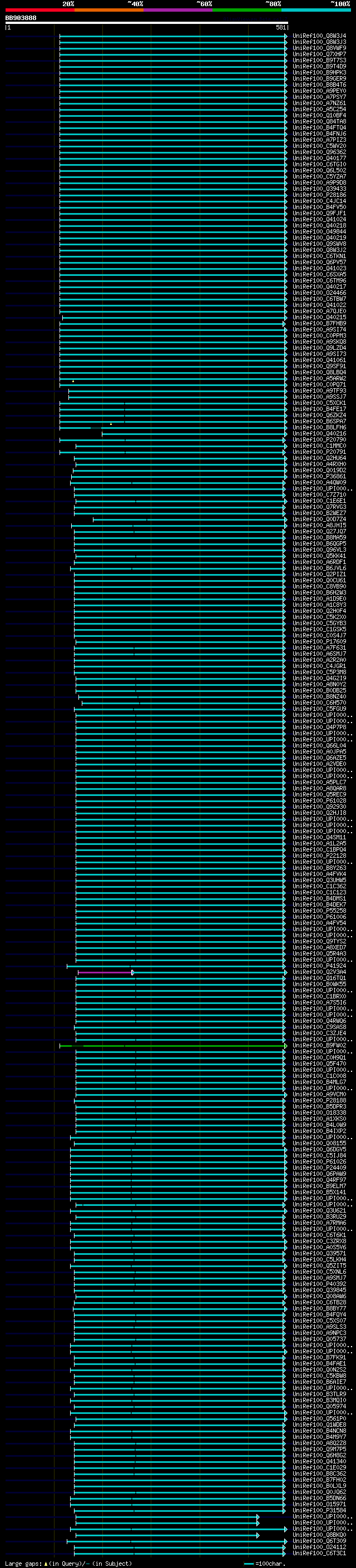The width and height of the screenshot is (356, 1568).
Task: Select label UniRef100_P22128
Action: [319, 856]
